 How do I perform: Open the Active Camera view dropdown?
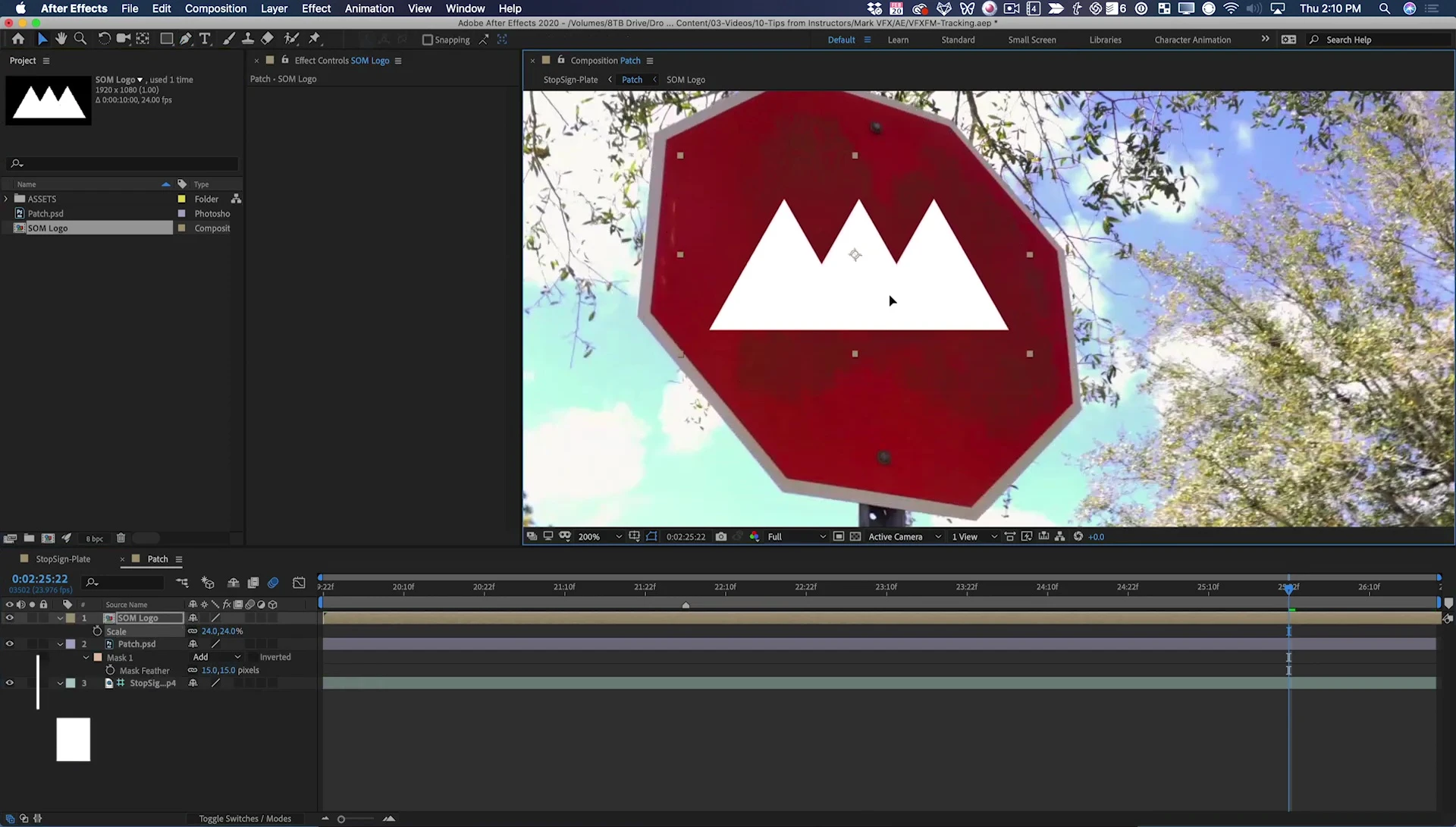pyautogui.click(x=905, y=536)
